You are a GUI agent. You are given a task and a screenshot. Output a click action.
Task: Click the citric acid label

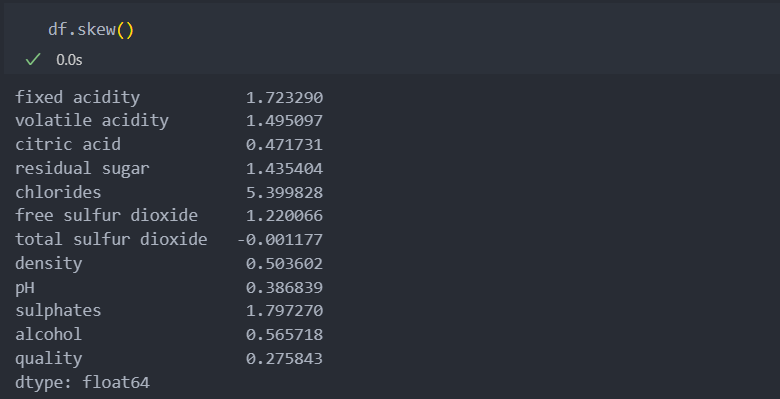click(x=68, y=144)
